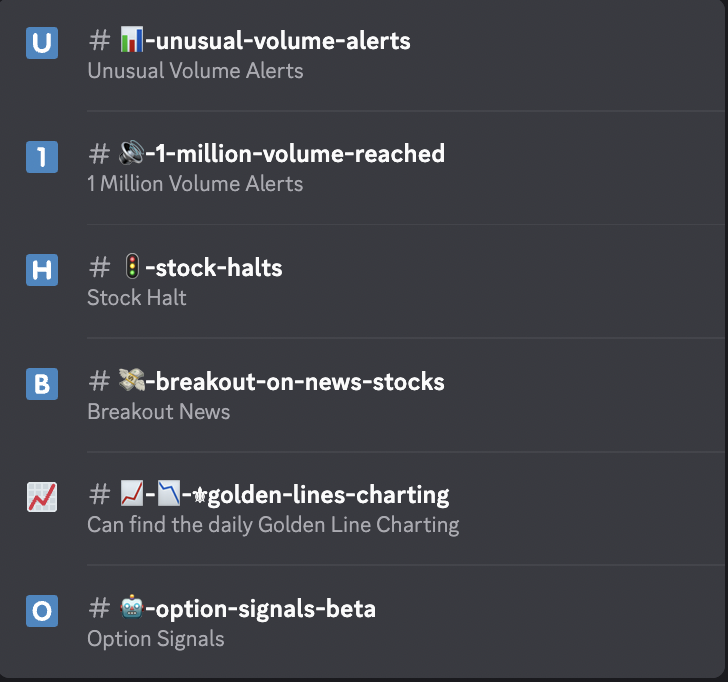
Task: Click the Can find the daily Golden Line Charting description
Action: (x=273, y=525)
